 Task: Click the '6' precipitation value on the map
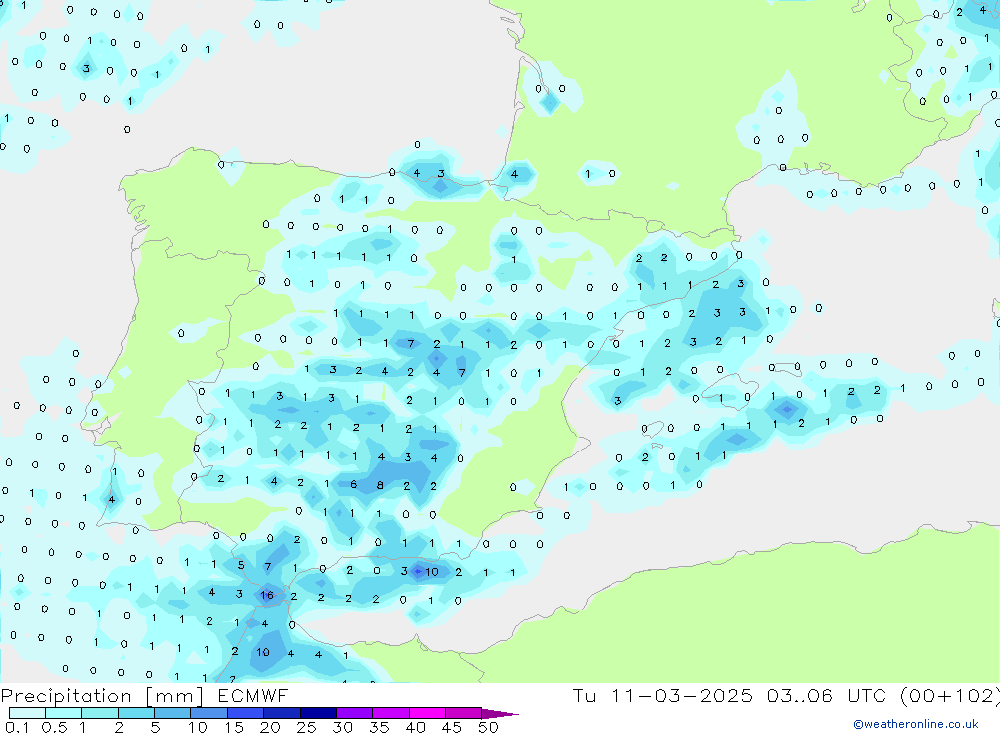coord(353,484)
